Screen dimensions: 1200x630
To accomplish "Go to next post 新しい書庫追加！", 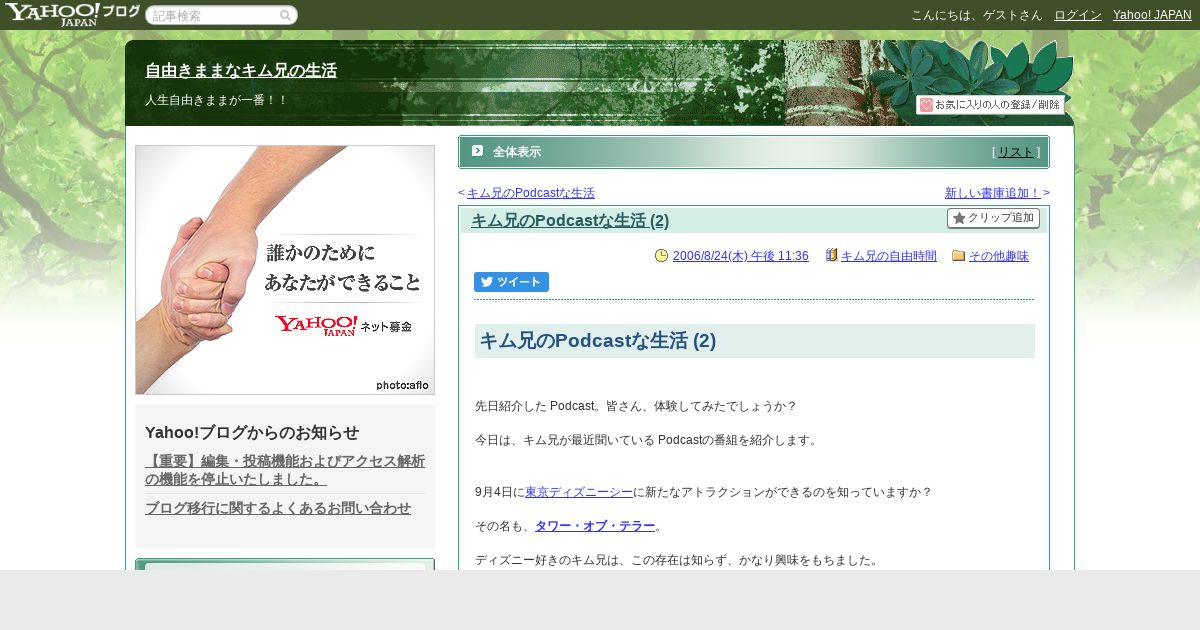I will 993,193.
